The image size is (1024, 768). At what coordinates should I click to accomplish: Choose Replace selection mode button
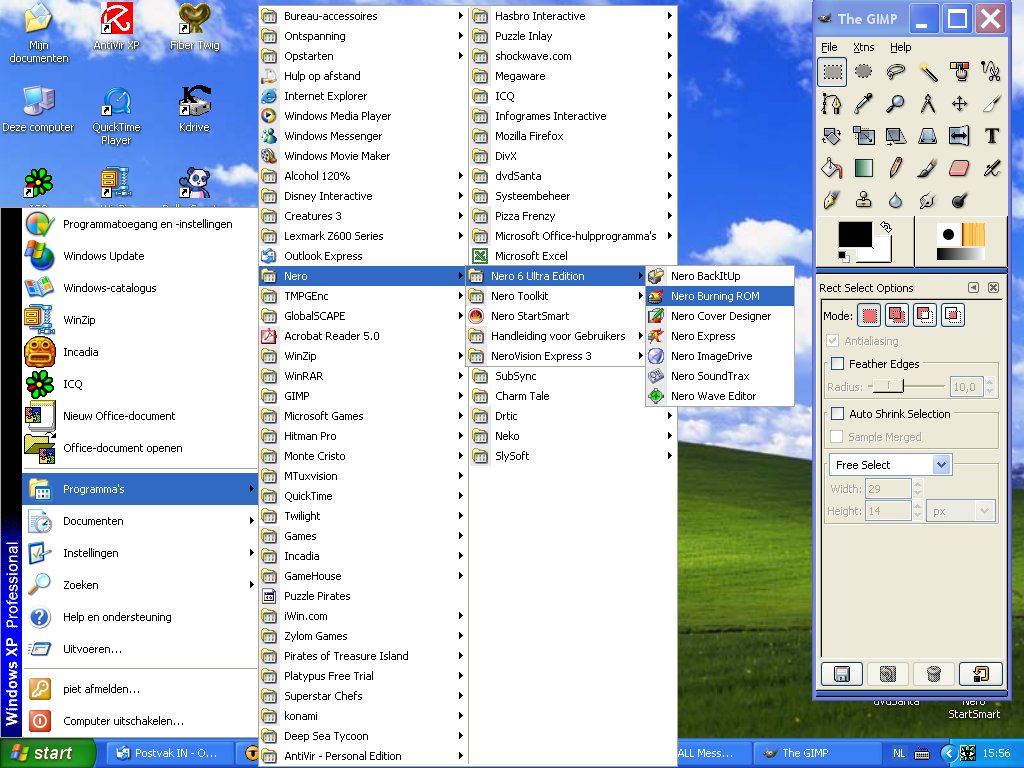tap(869, 315)
